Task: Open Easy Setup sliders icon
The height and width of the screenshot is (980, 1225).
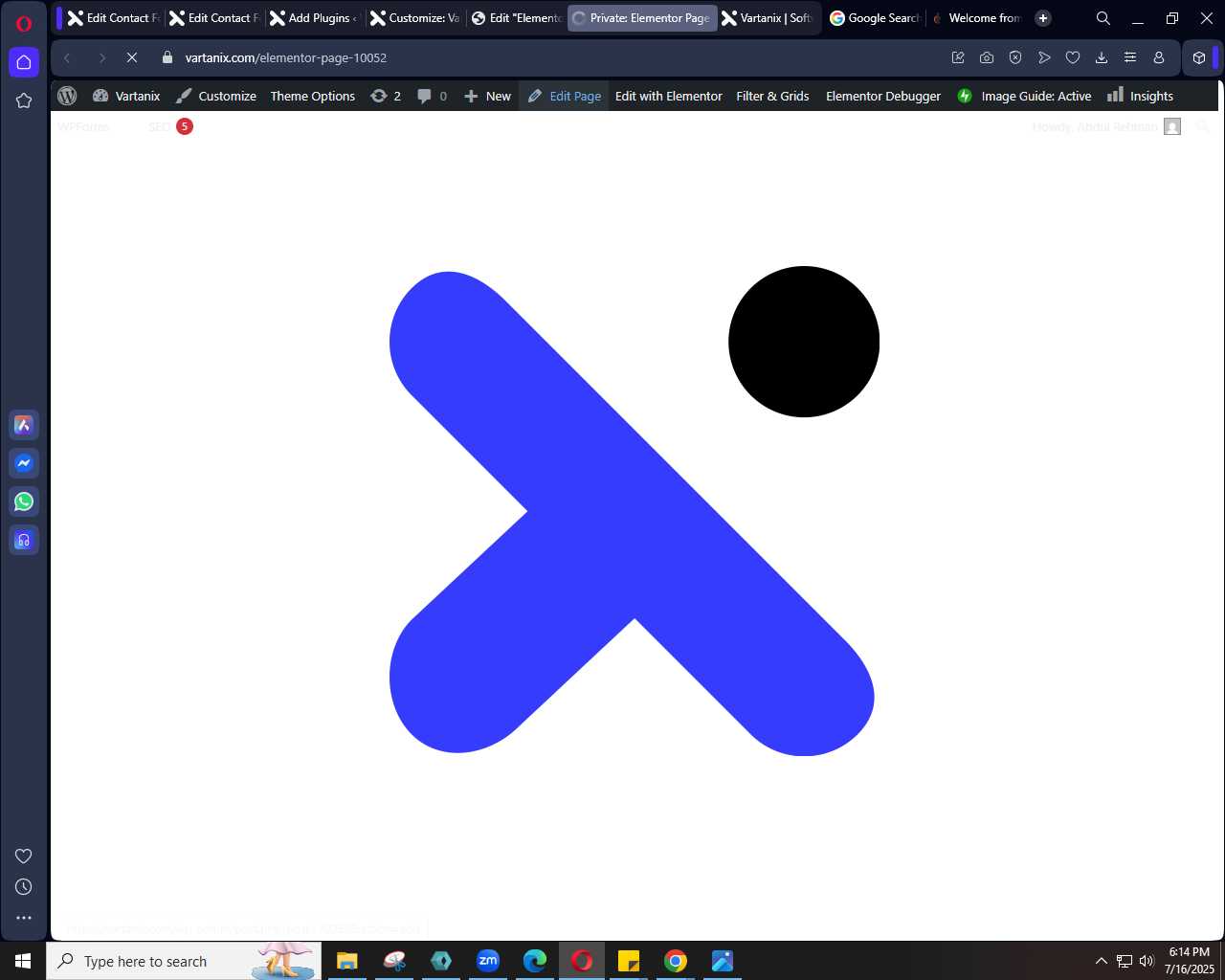Action: [x=1130, y=57]
